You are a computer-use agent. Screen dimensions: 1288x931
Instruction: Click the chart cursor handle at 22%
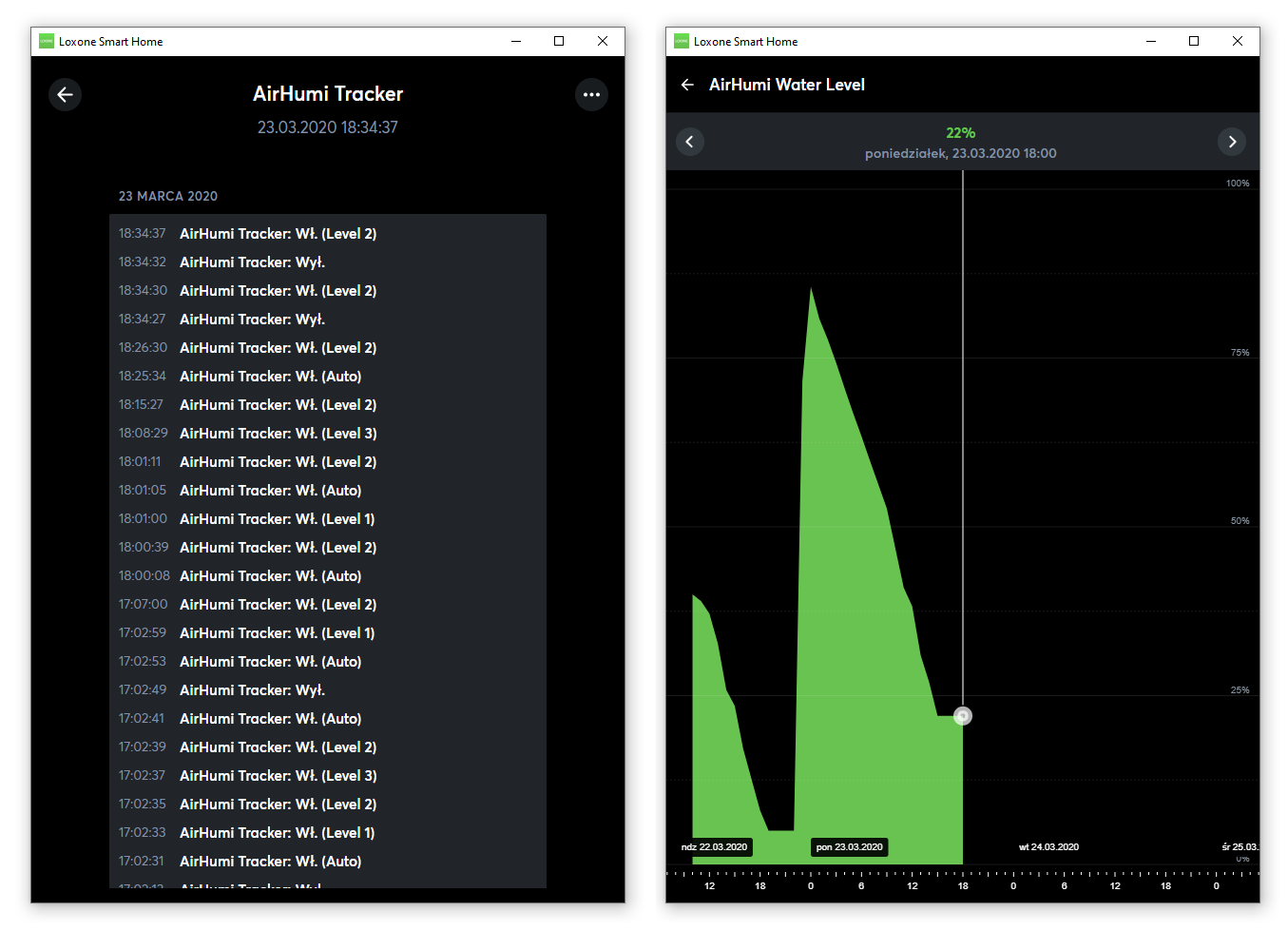963,716
